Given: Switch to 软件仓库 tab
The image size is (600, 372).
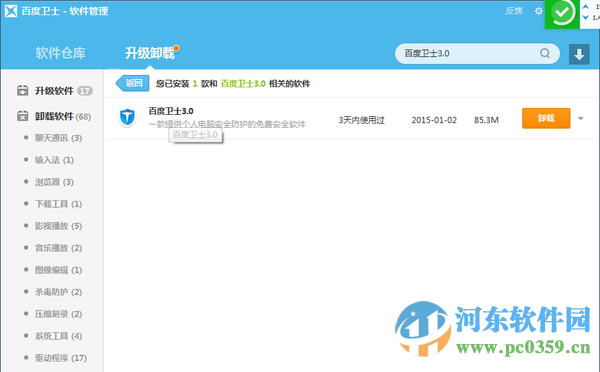Looking at the screenshot, I should [60, 53].
